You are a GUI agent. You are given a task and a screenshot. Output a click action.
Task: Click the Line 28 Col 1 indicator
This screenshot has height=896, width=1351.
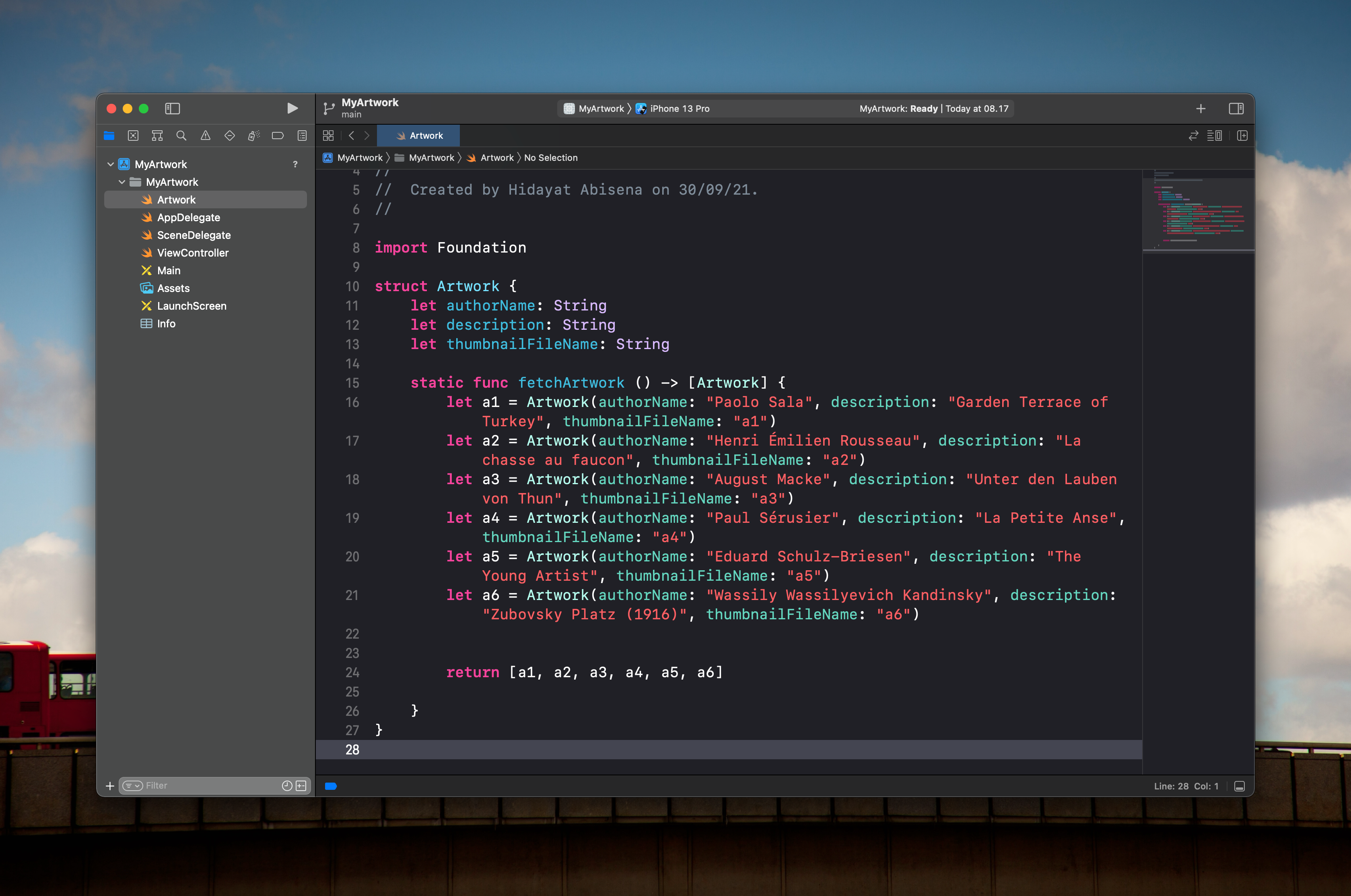[1186, 786]
